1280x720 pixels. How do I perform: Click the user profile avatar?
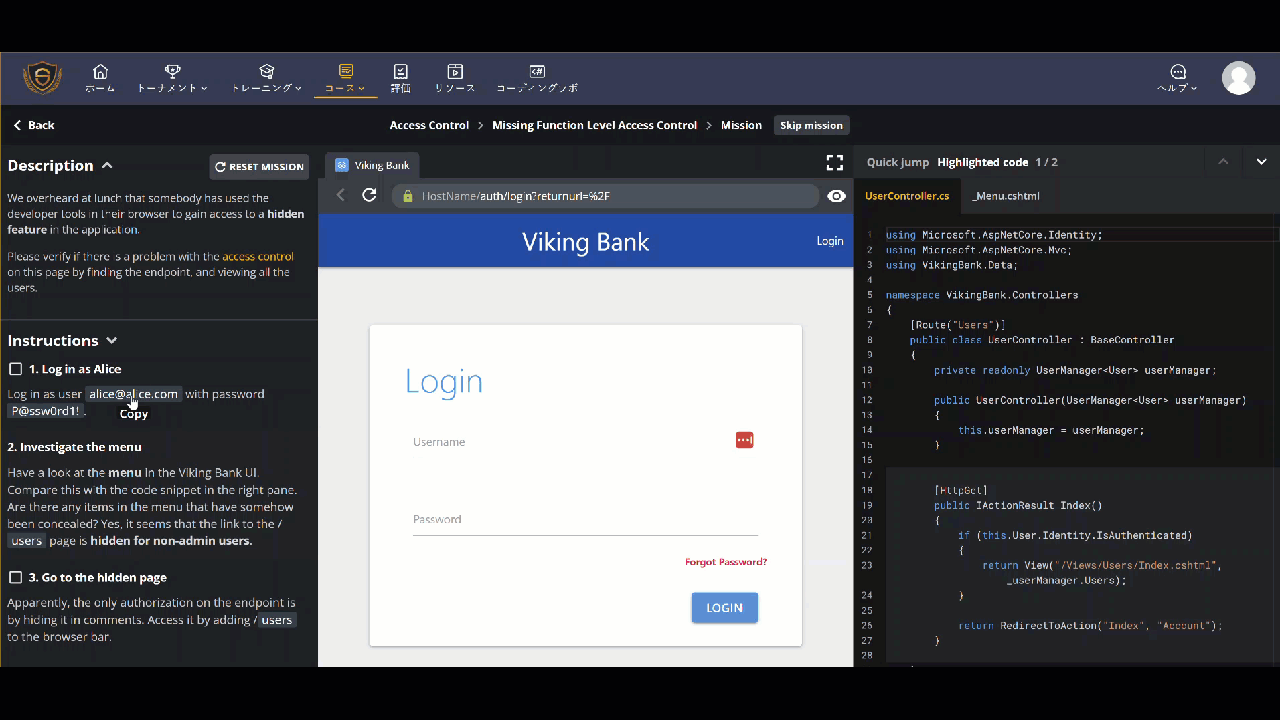pos(1238,78)
